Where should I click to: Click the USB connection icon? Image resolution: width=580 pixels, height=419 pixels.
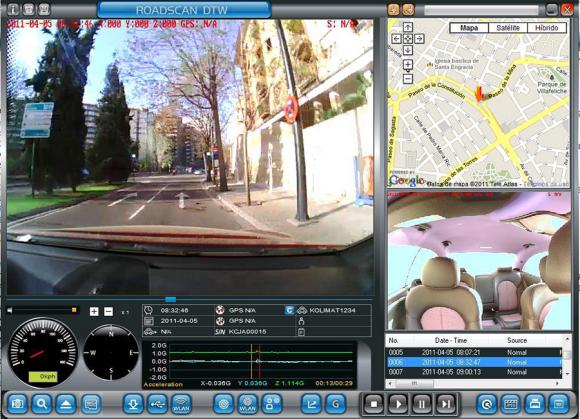click(x=157, y=403)
